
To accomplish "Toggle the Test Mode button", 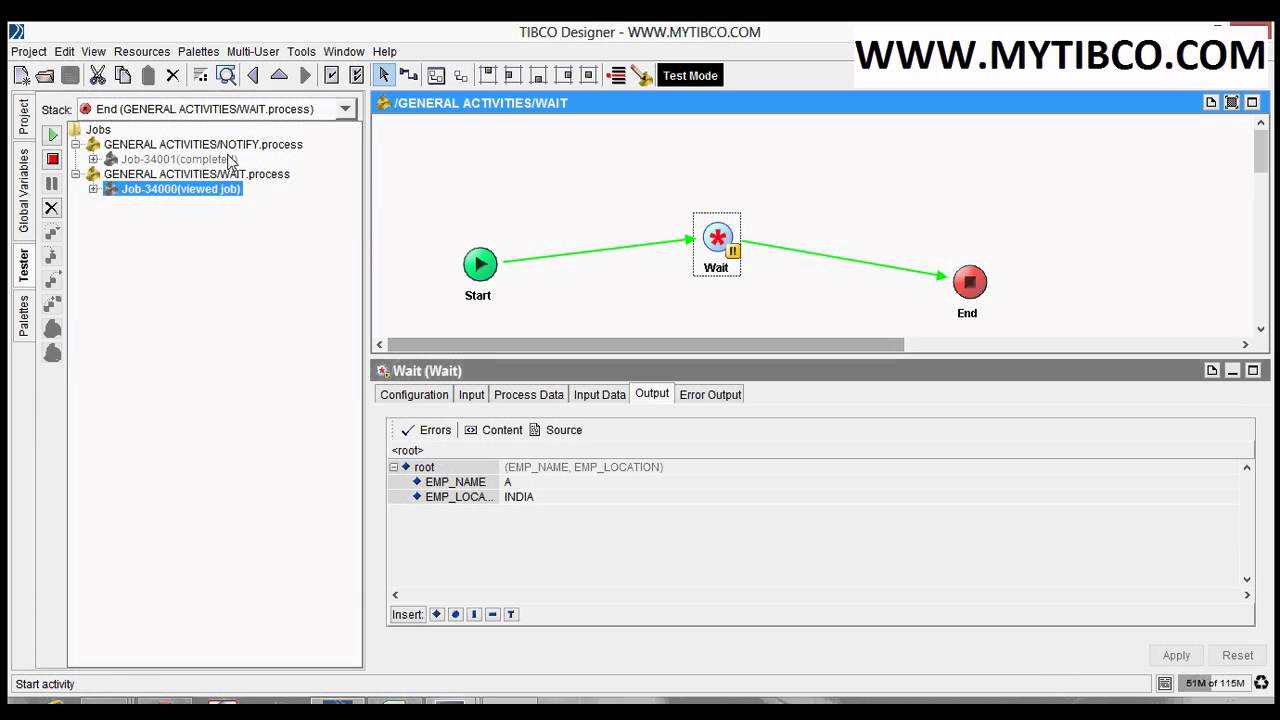I will click(690, 75).
